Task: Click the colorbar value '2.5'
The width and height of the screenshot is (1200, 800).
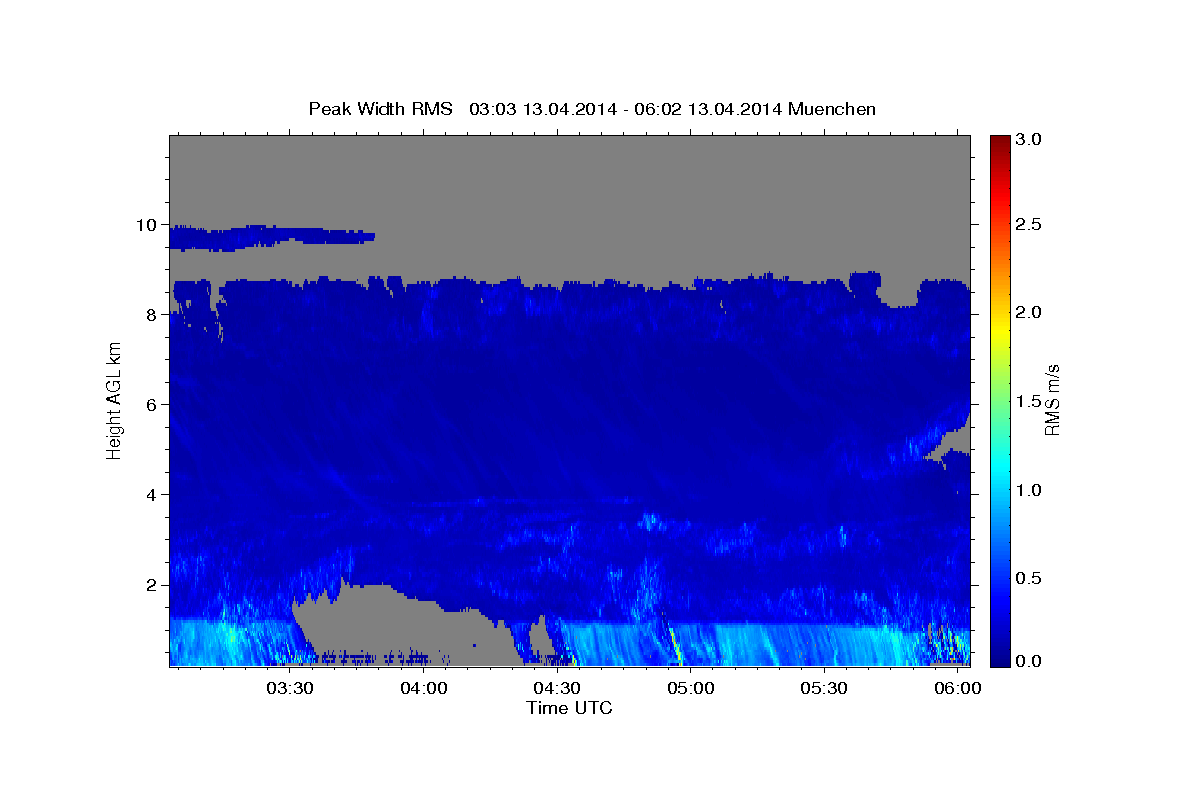Action: [1029, 224]
